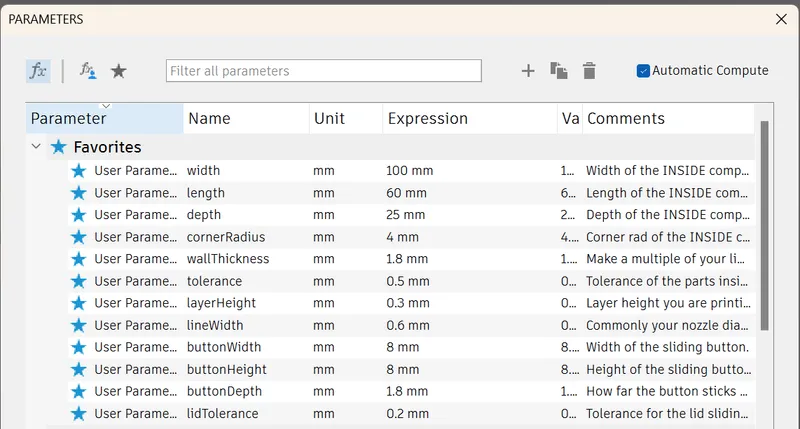
Task: Click the Favorites group star icon
Action: click(59, 147)
